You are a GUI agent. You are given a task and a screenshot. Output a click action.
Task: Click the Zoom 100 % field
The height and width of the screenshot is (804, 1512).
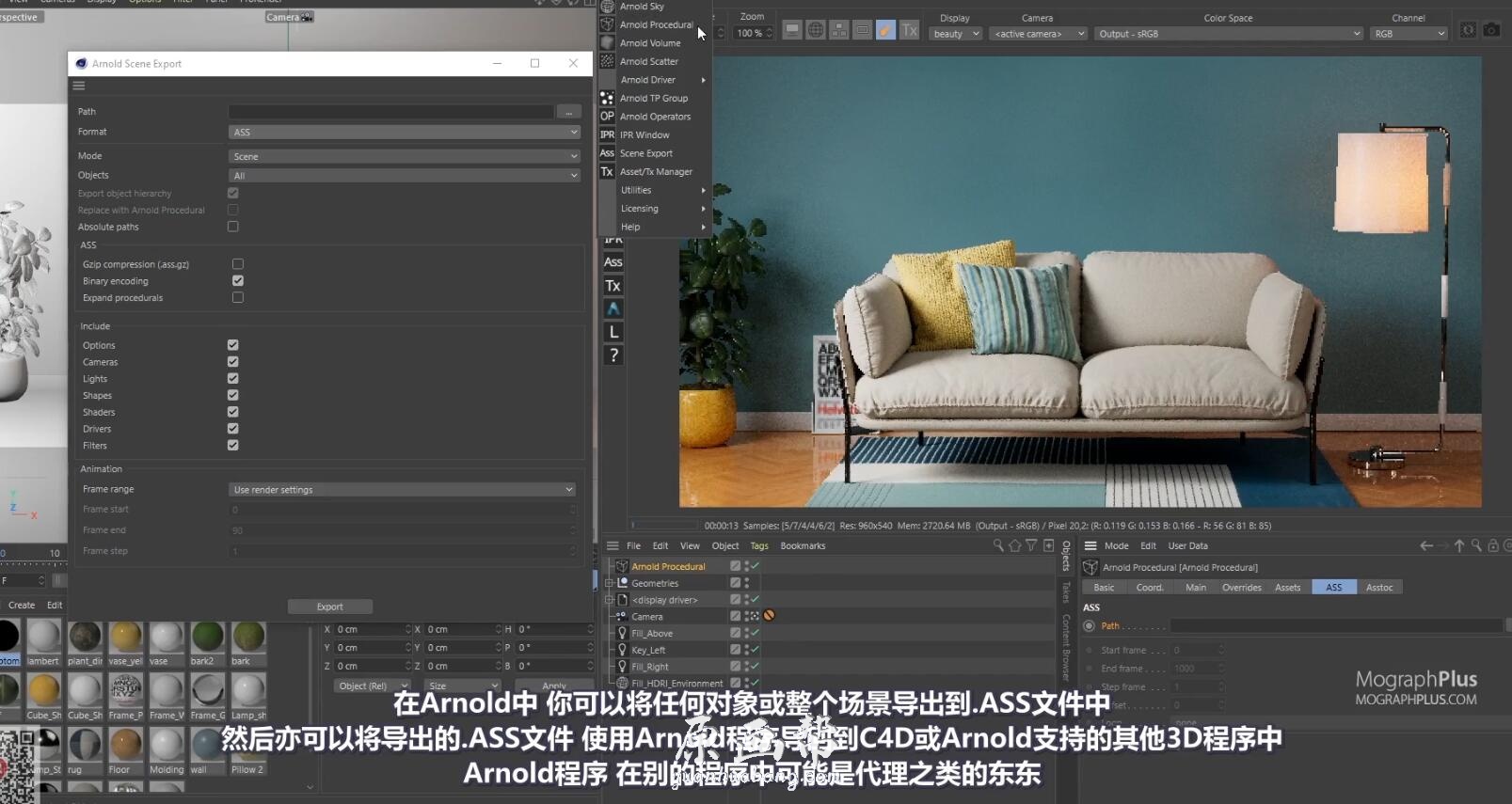(754, 33)
